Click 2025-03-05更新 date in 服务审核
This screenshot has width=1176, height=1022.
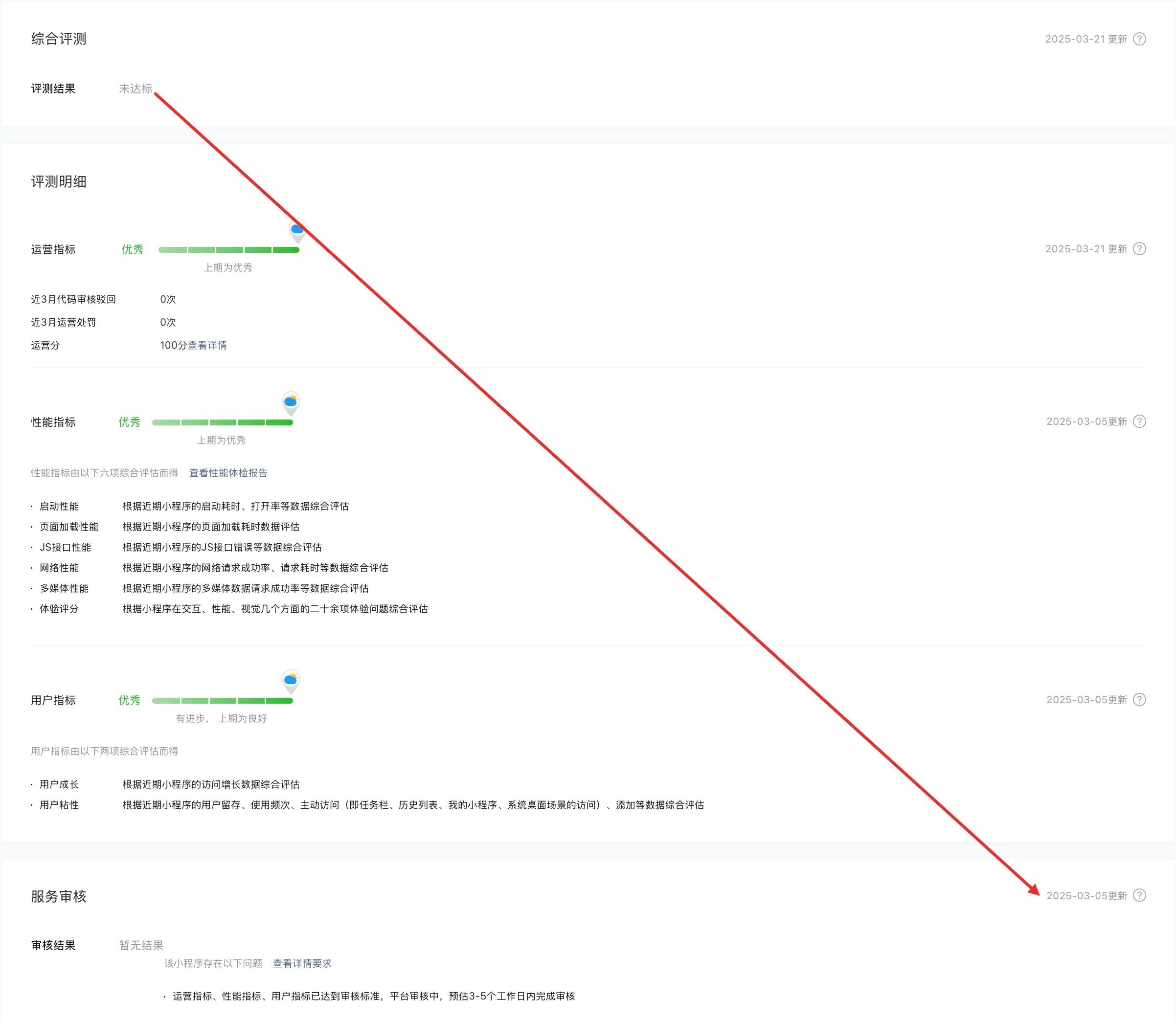coord(1086,896)
